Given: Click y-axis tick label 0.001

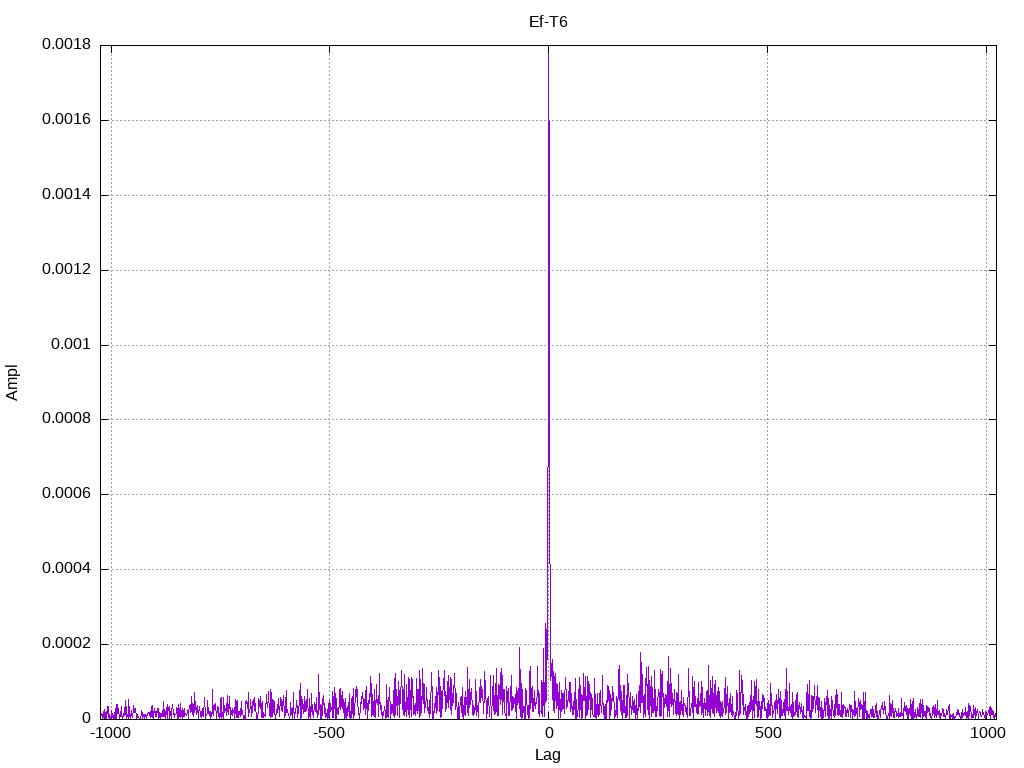Looking at the screenshot, I should (71, 344).
